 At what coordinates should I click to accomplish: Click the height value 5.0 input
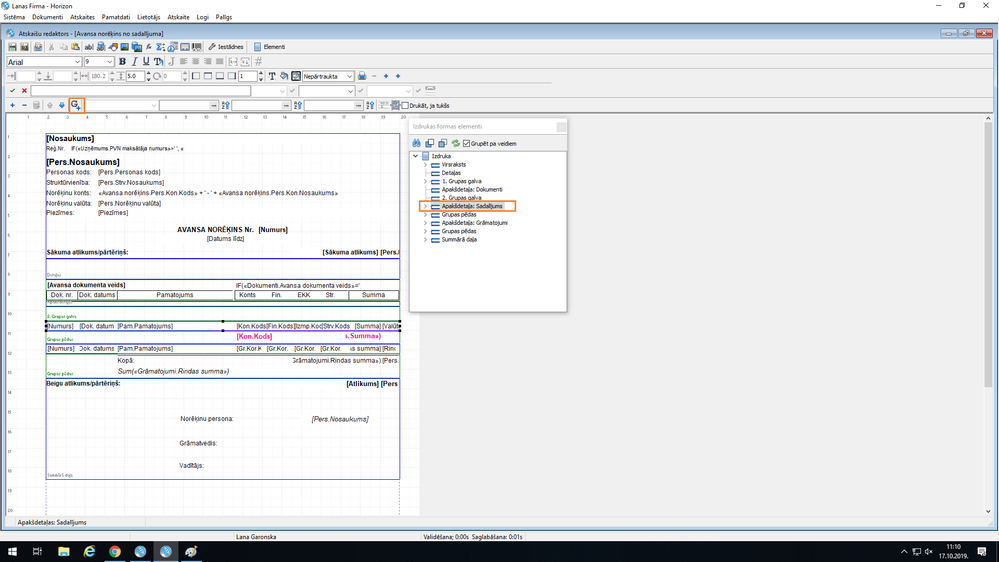pos(135,76)
